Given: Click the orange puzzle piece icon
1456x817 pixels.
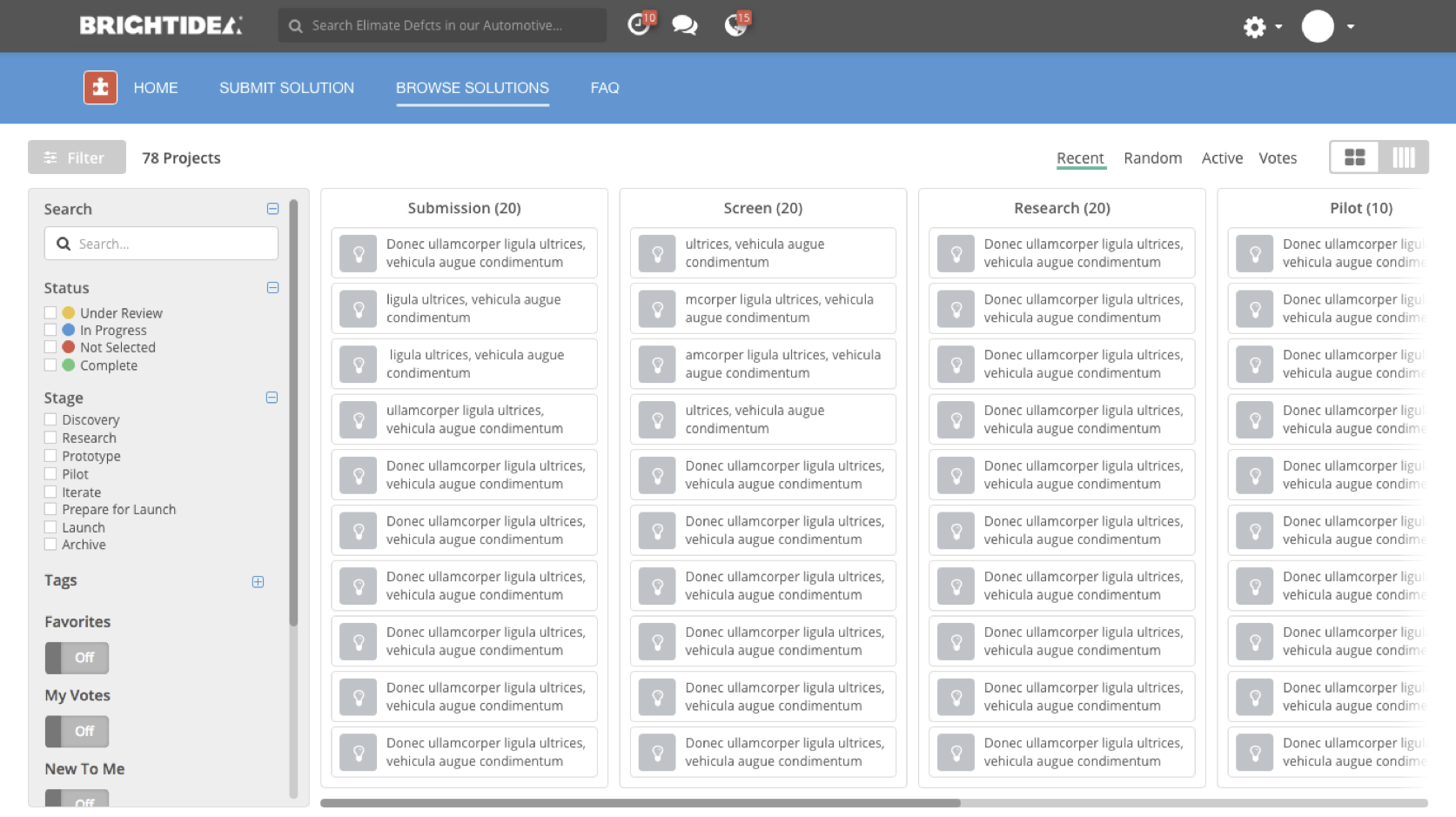Looking at the screenshot, I should [x=100, y=87].
